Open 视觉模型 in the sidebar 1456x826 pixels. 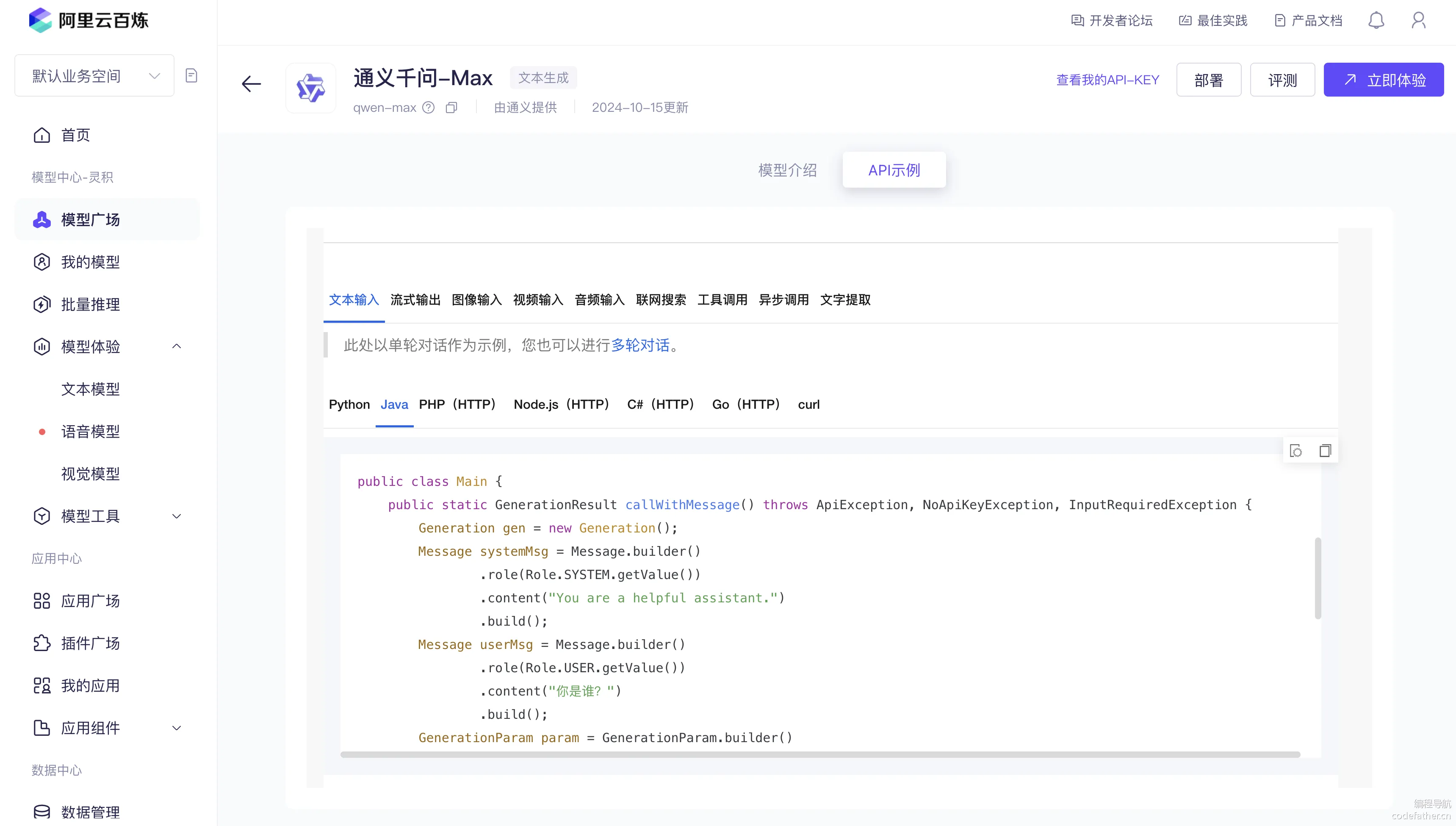tap(91, 474)
